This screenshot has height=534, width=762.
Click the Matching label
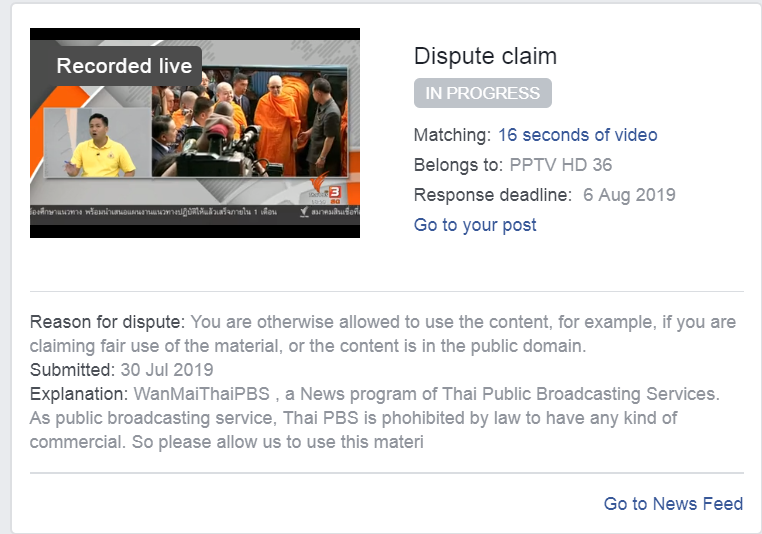[x=452, y=135]
